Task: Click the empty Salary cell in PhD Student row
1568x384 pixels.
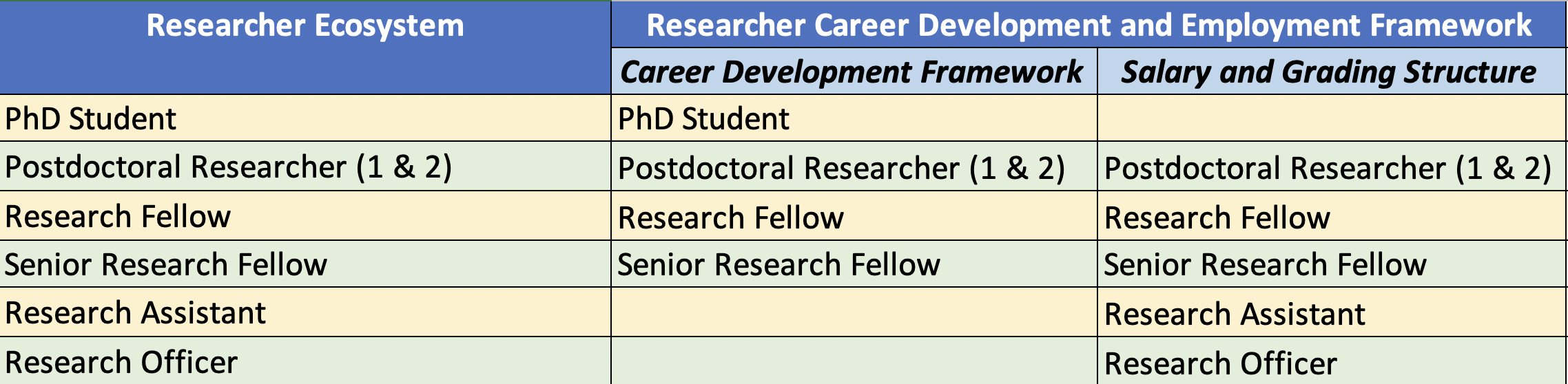Action: (1332, 118)
